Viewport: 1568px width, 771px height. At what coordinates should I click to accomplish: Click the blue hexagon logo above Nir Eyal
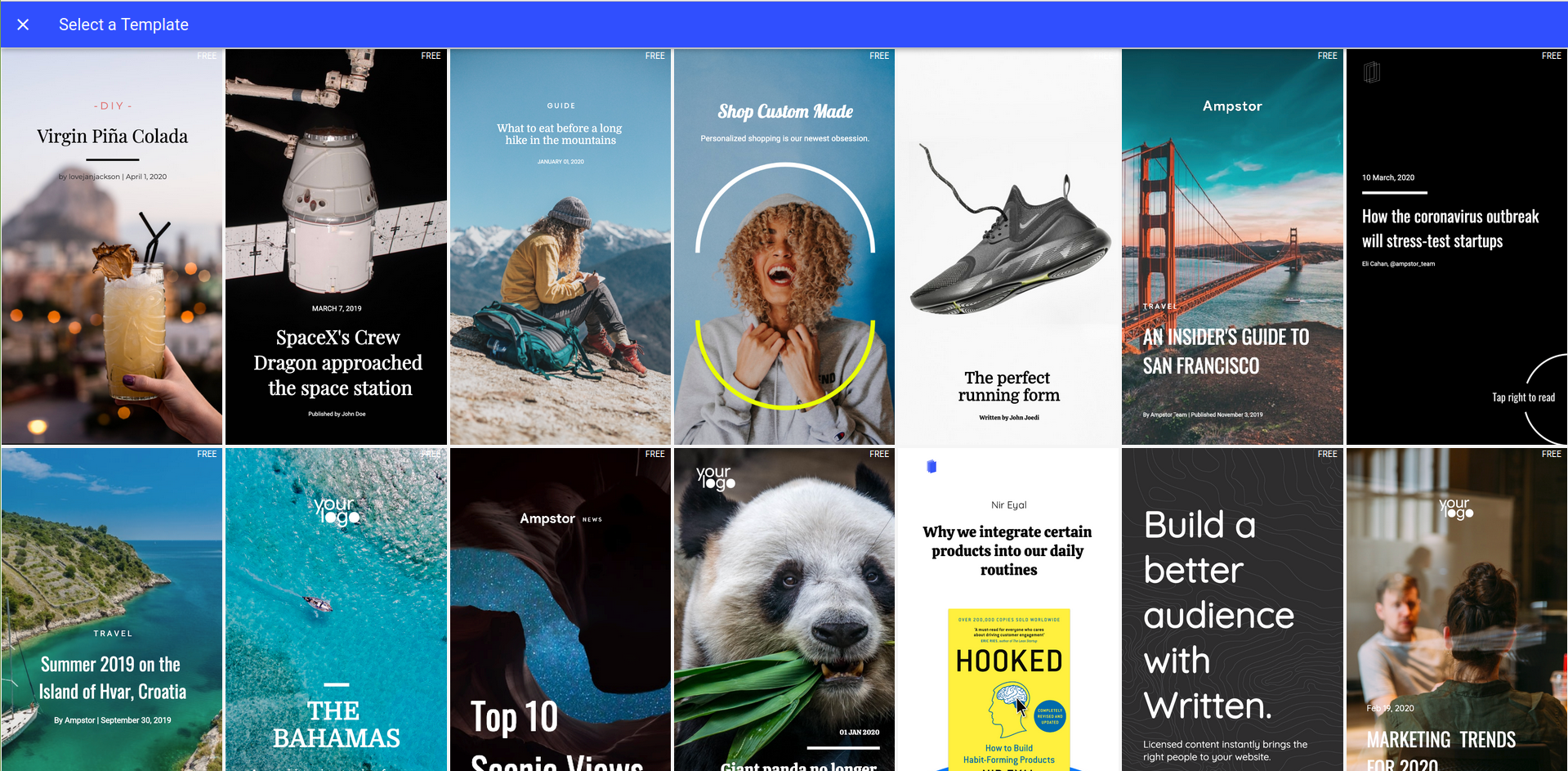[x=931, y=466]
